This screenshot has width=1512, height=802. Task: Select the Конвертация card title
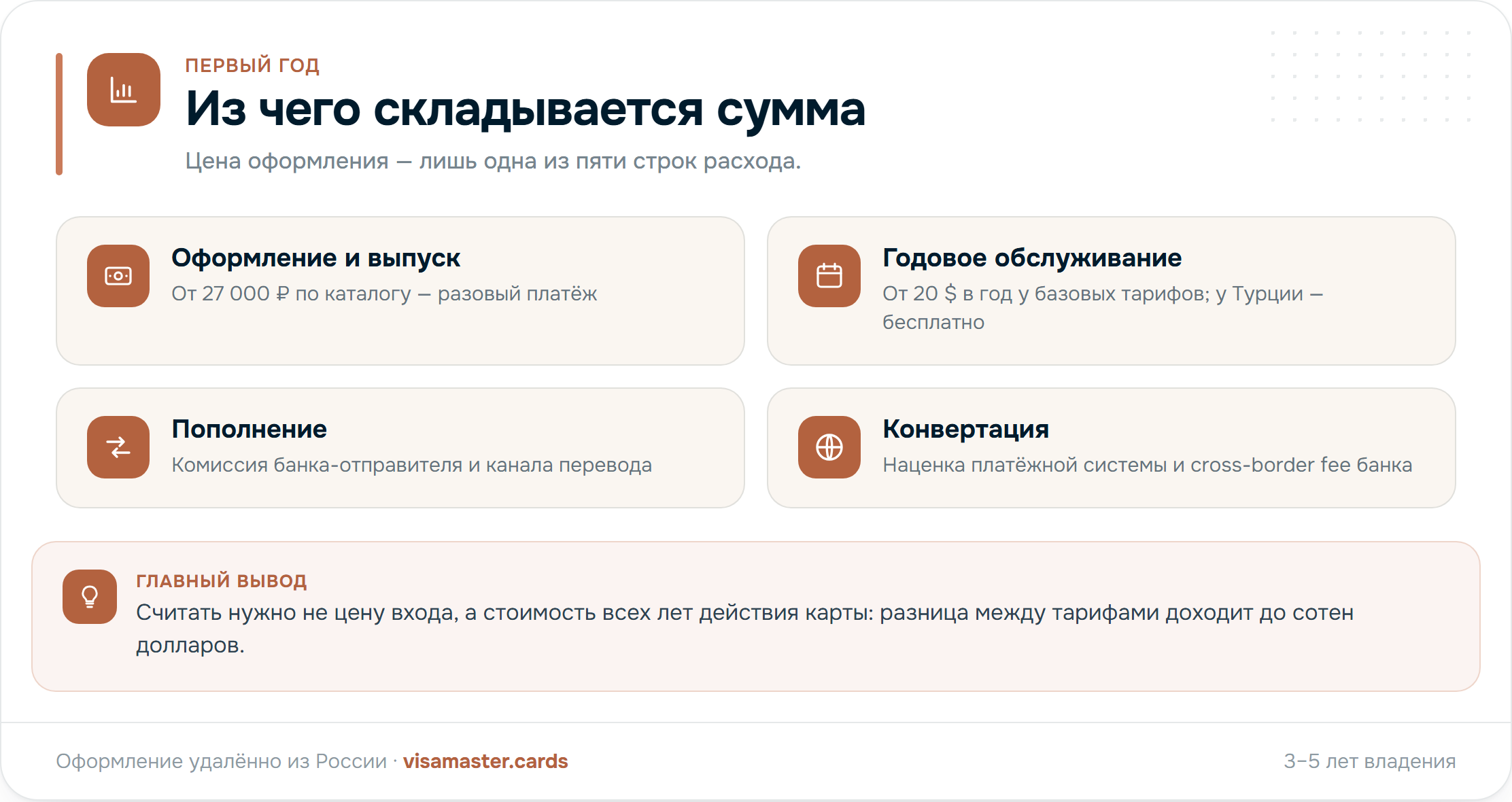[965, 430]
